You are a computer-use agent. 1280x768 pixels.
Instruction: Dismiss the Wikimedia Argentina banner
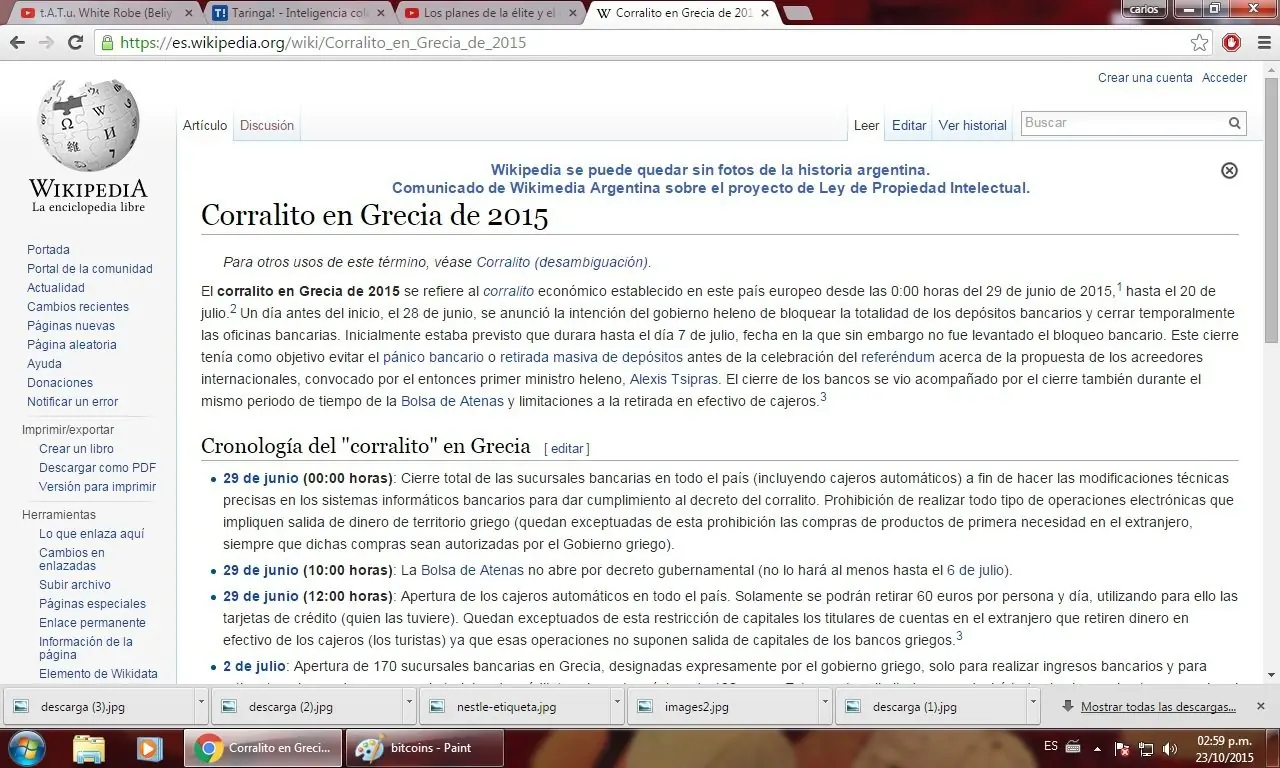[1230, 170]
